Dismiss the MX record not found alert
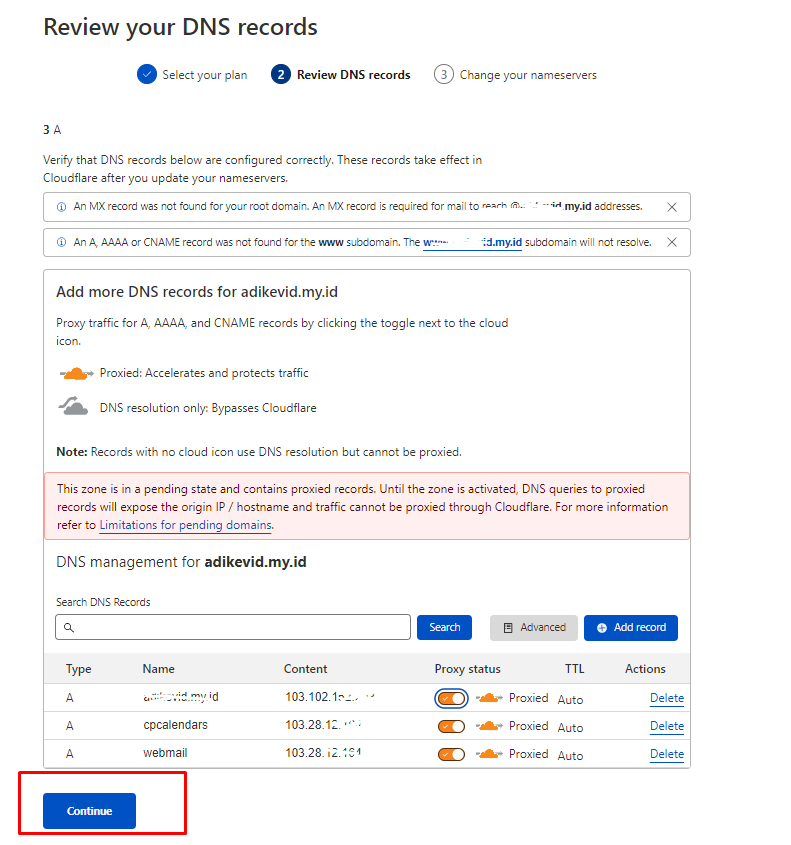This screenshot has width=791, height=845. click(x=672, y=207)
